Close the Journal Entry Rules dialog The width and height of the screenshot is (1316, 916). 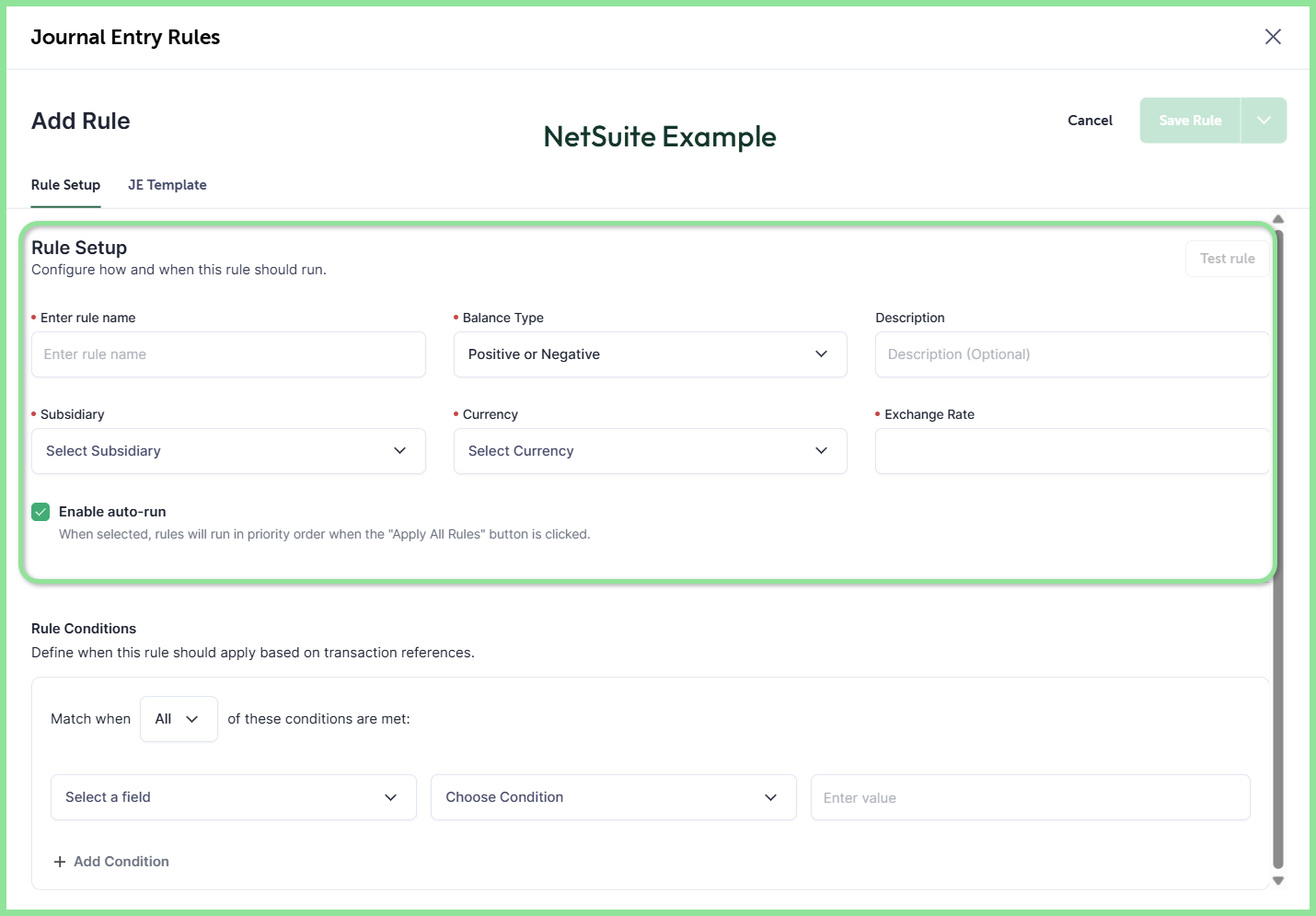click(x=1273, y=37)
